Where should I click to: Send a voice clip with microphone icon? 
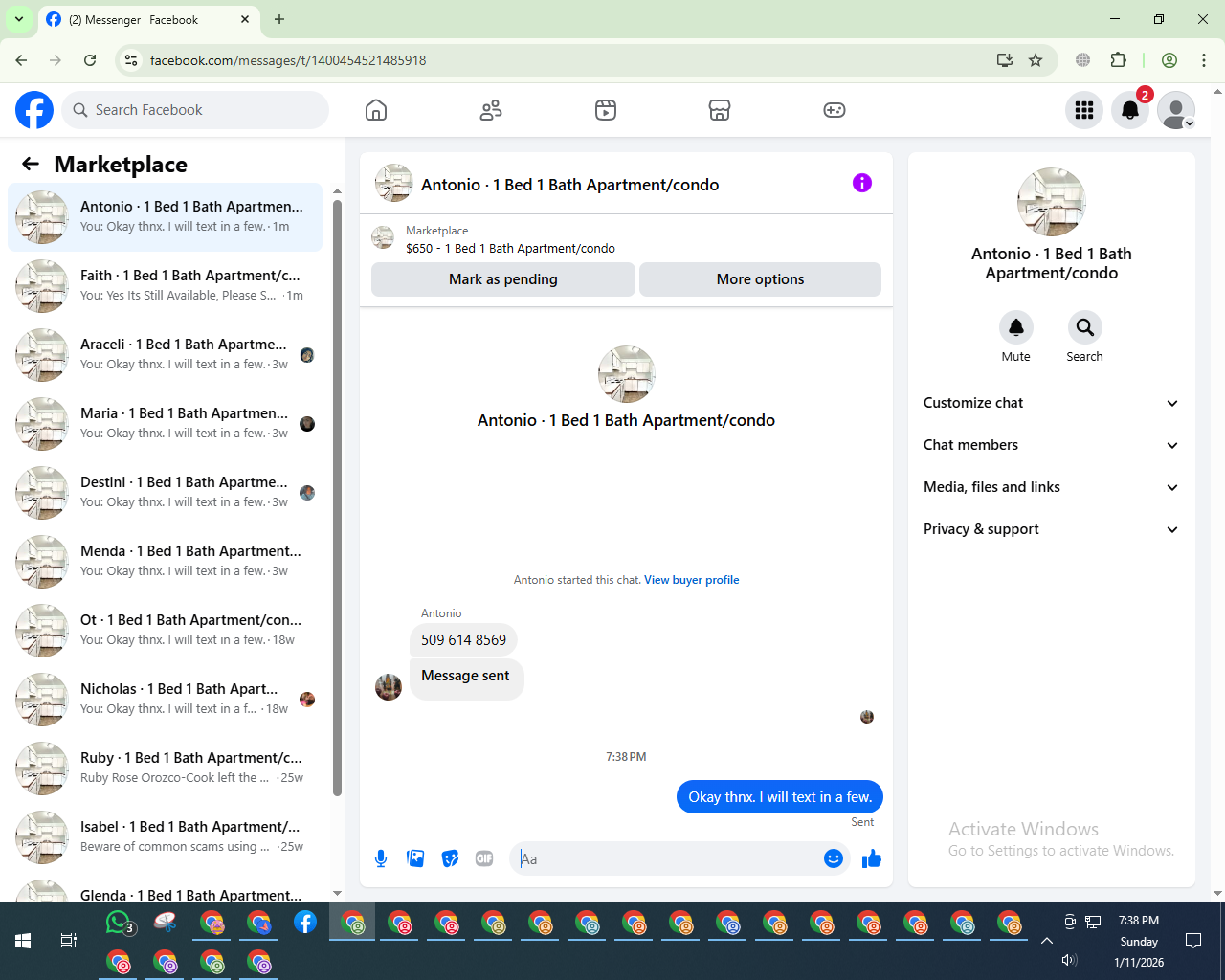pos(381,858)
